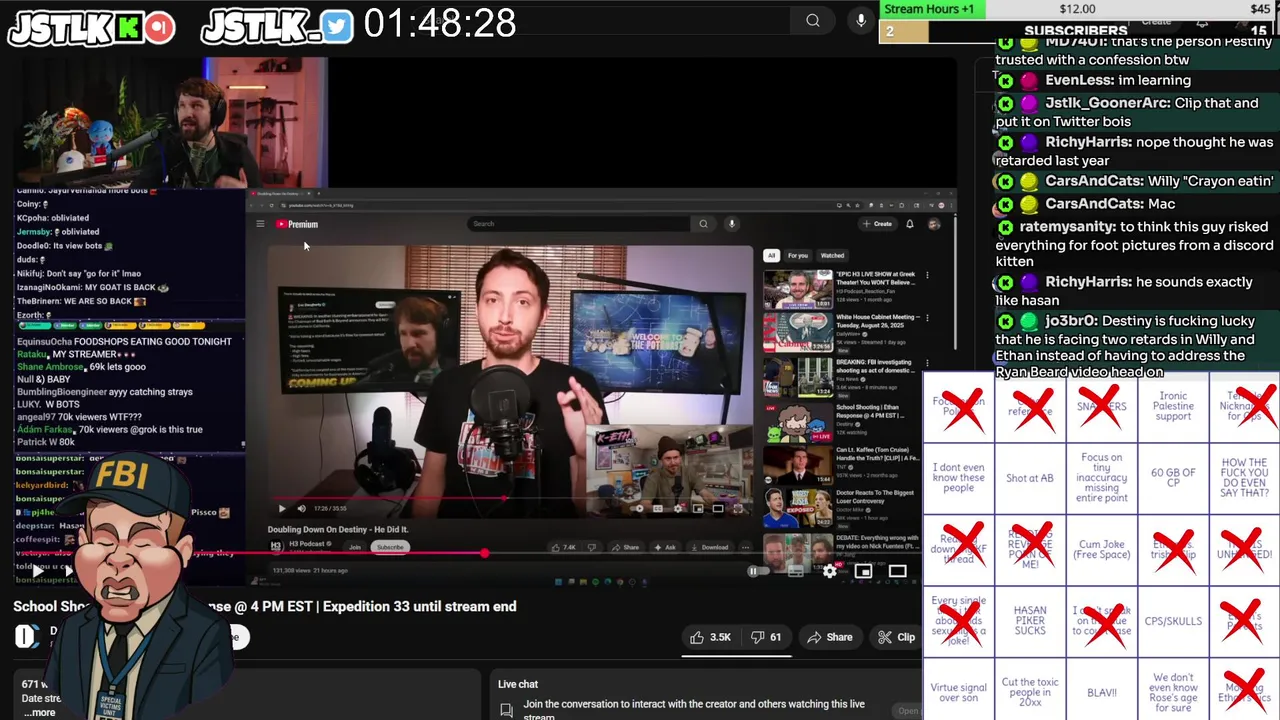1280x720 pixels.
Task: Download the H3 Podcast video
Action: [710, 547]
